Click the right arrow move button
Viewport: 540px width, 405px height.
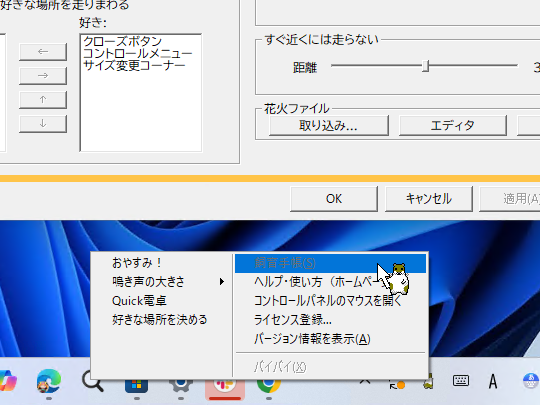[x=43, y=76]
